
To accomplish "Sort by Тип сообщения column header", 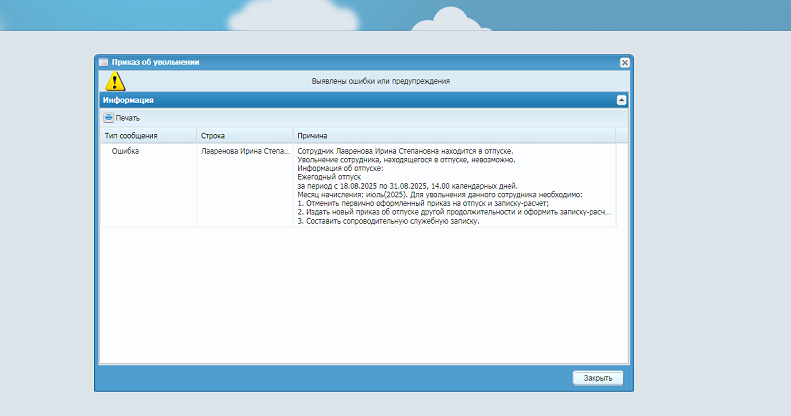I will pos(148,136).
